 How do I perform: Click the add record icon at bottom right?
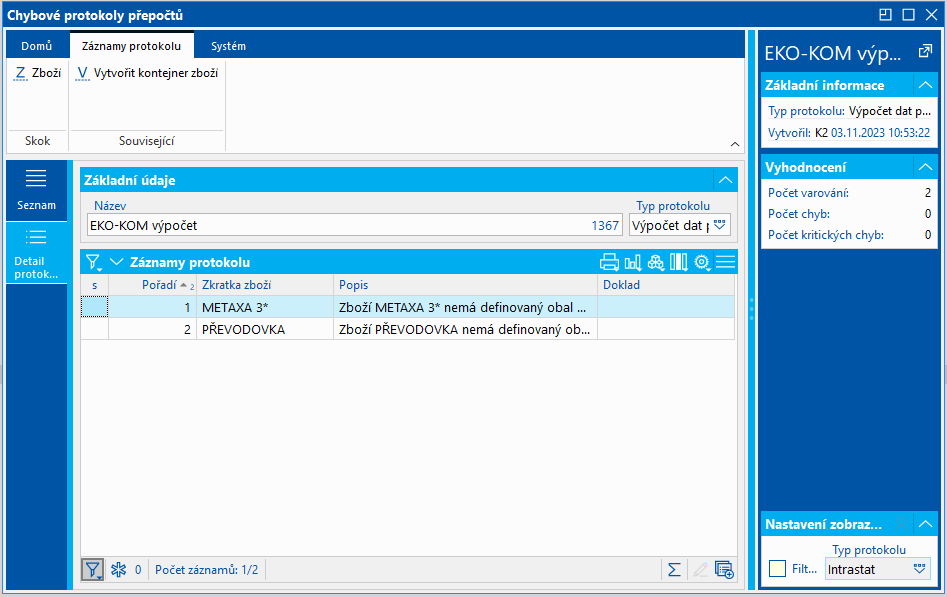pyautogui.click(x=724, y=570)
